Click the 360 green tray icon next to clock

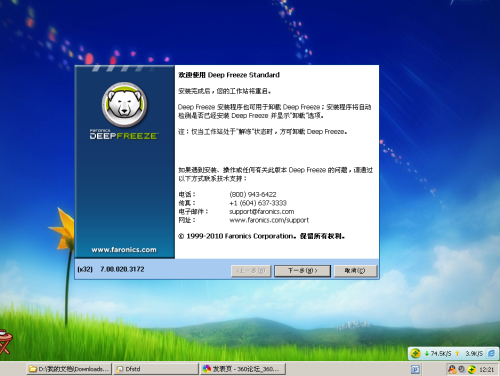tap(471, 369)
